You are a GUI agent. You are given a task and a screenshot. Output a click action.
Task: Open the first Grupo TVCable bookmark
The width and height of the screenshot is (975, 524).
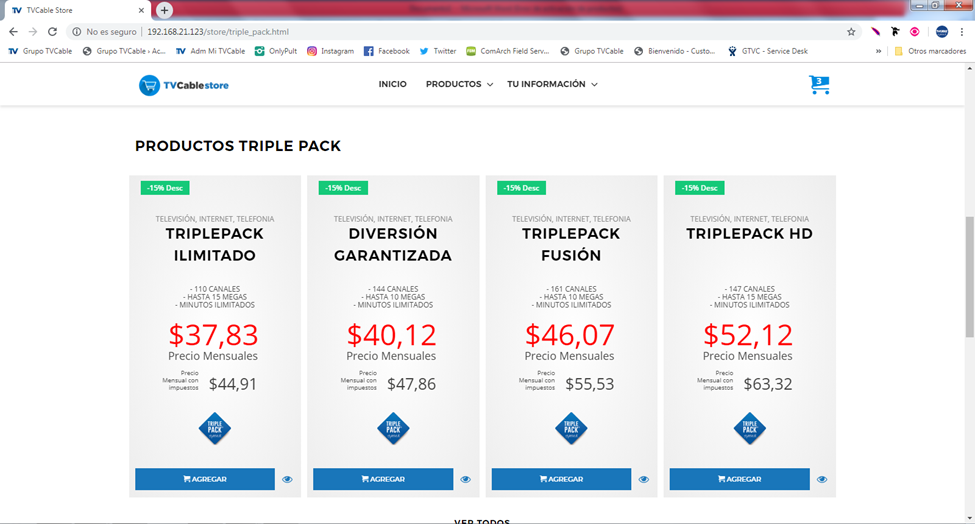point(40,51)
